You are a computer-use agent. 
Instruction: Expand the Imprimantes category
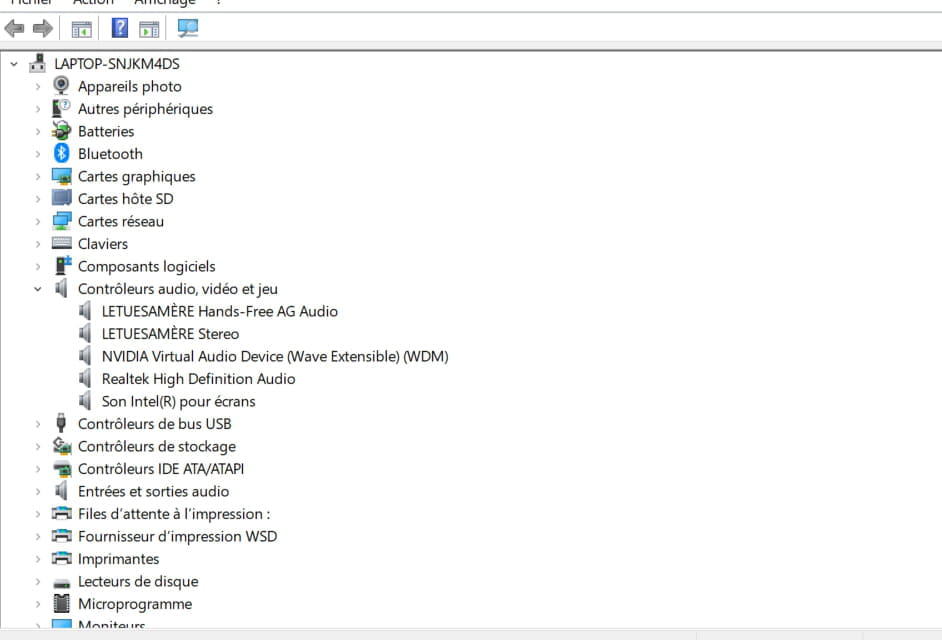tap(38, 559)
